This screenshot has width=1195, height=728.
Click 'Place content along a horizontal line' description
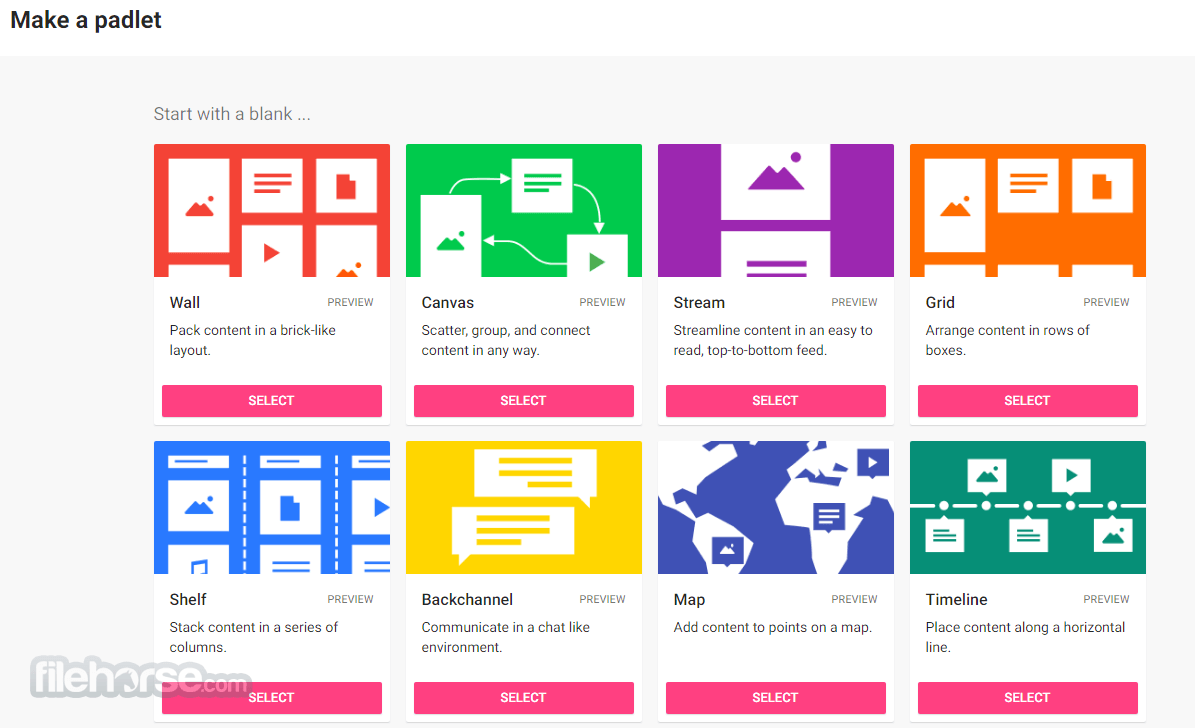pyautogui.click(x=1025, y=637)
